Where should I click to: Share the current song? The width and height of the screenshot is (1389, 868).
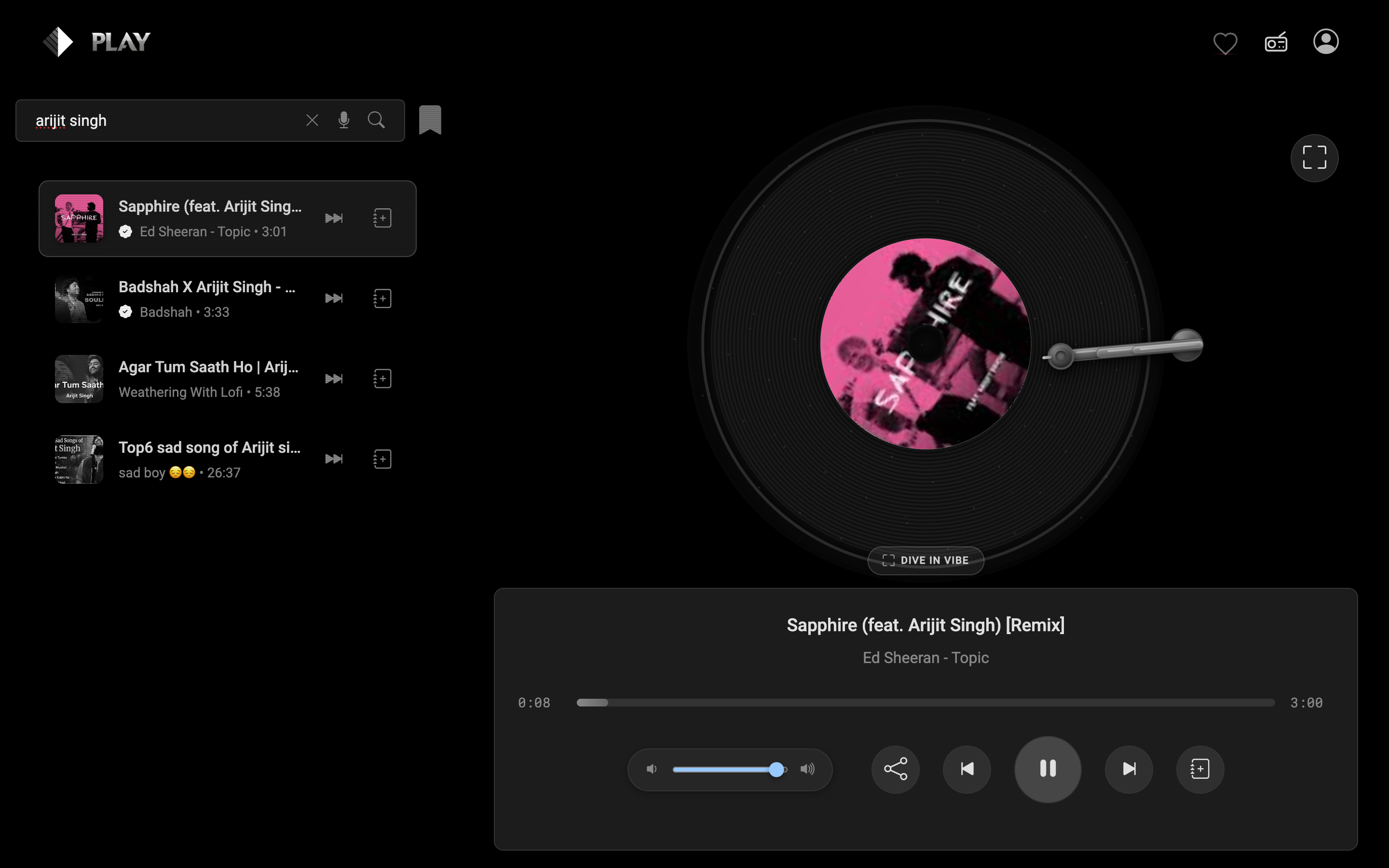(x=896, y=769)
